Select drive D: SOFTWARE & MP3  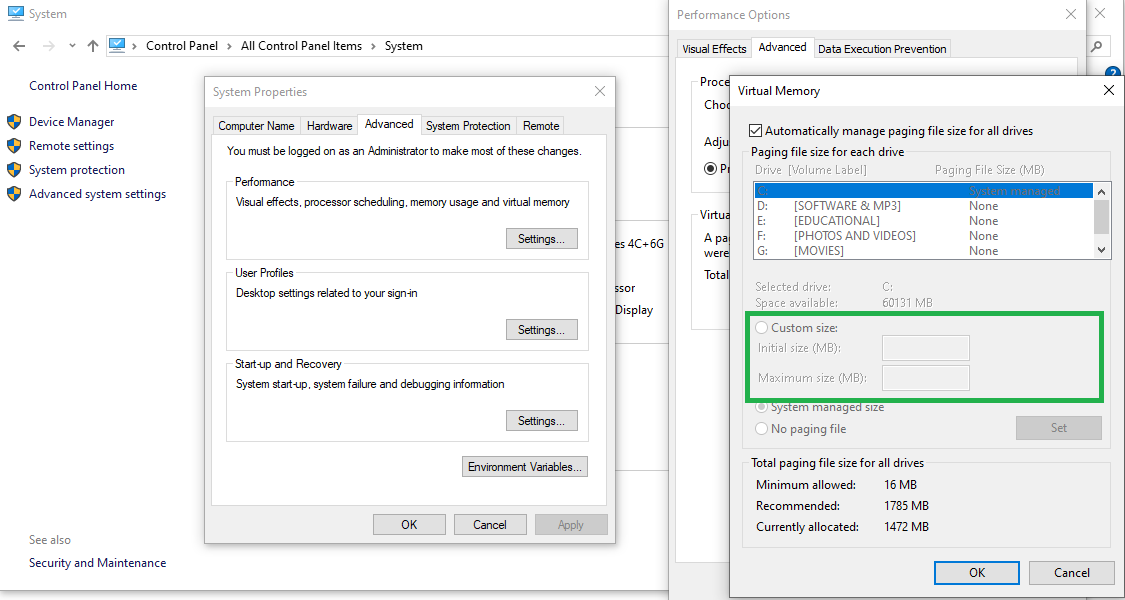923,206
